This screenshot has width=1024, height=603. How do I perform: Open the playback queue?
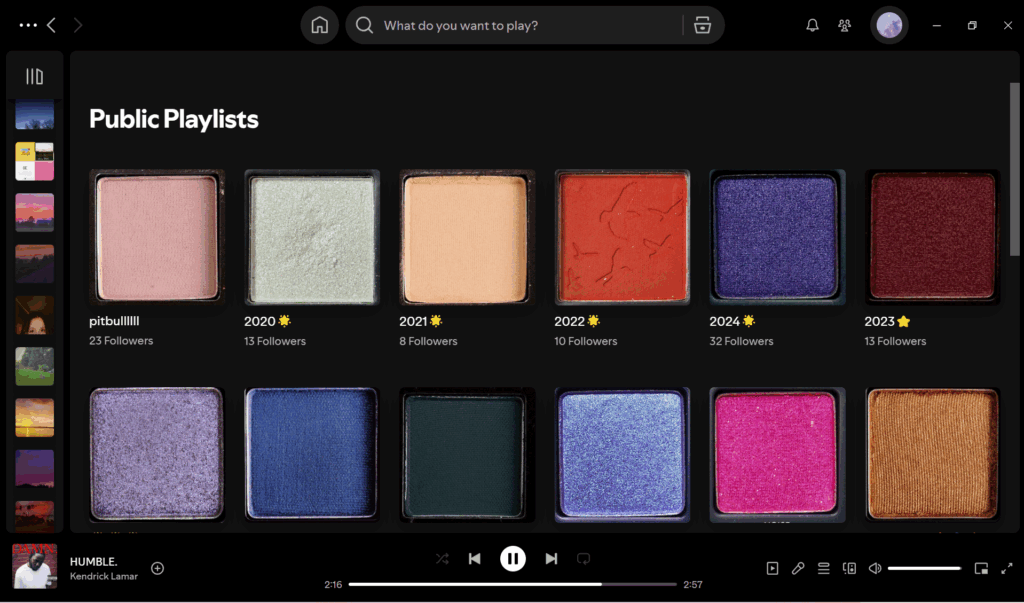(824, 568)
